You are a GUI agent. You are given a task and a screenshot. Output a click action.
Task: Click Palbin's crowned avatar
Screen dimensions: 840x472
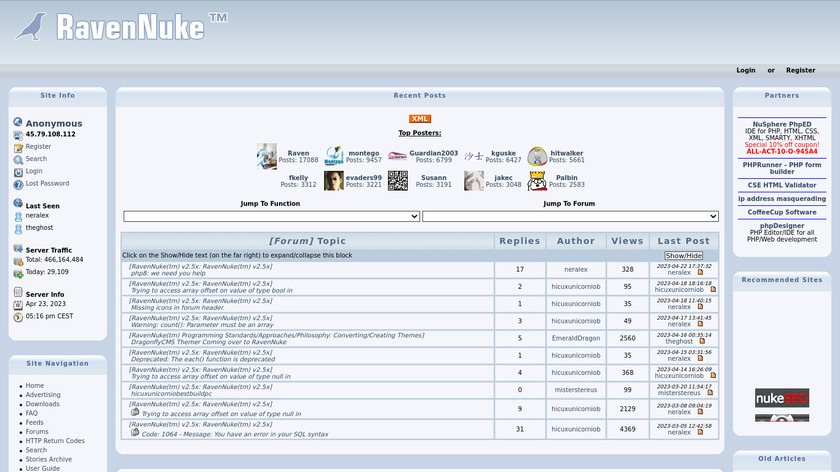pos(537,181)
